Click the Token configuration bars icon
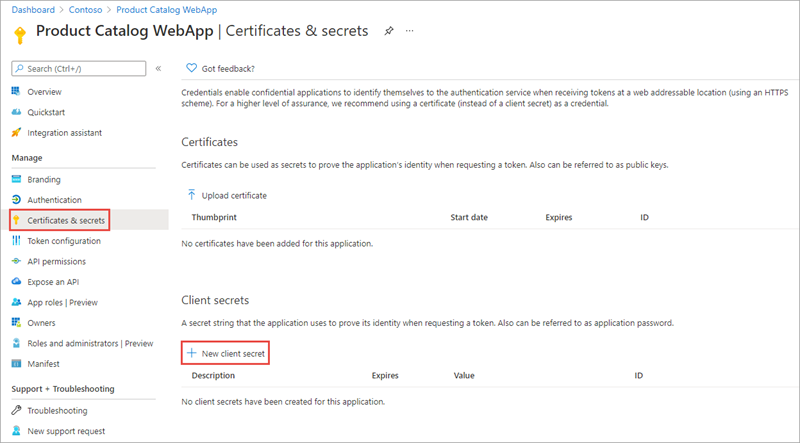Viewport: 800px width, 443px height. (16, 240)
